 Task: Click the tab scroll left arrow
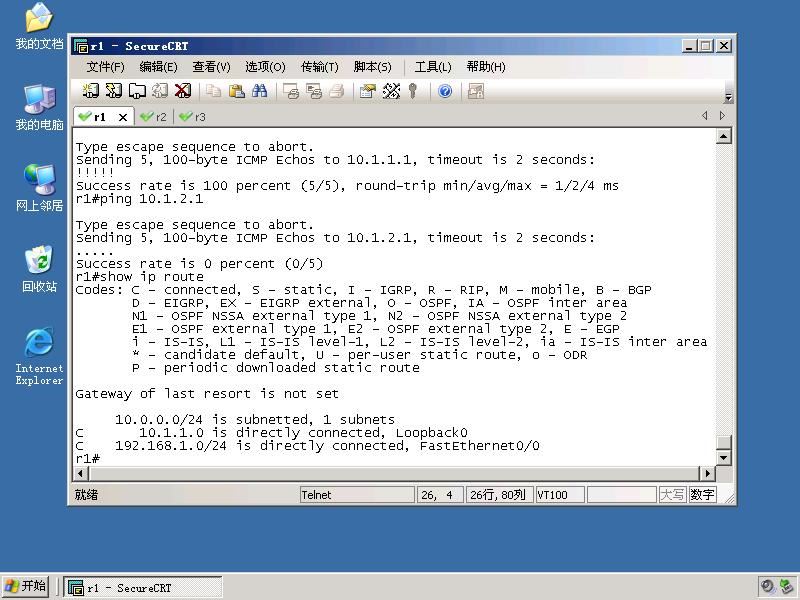tap(705, 115)
